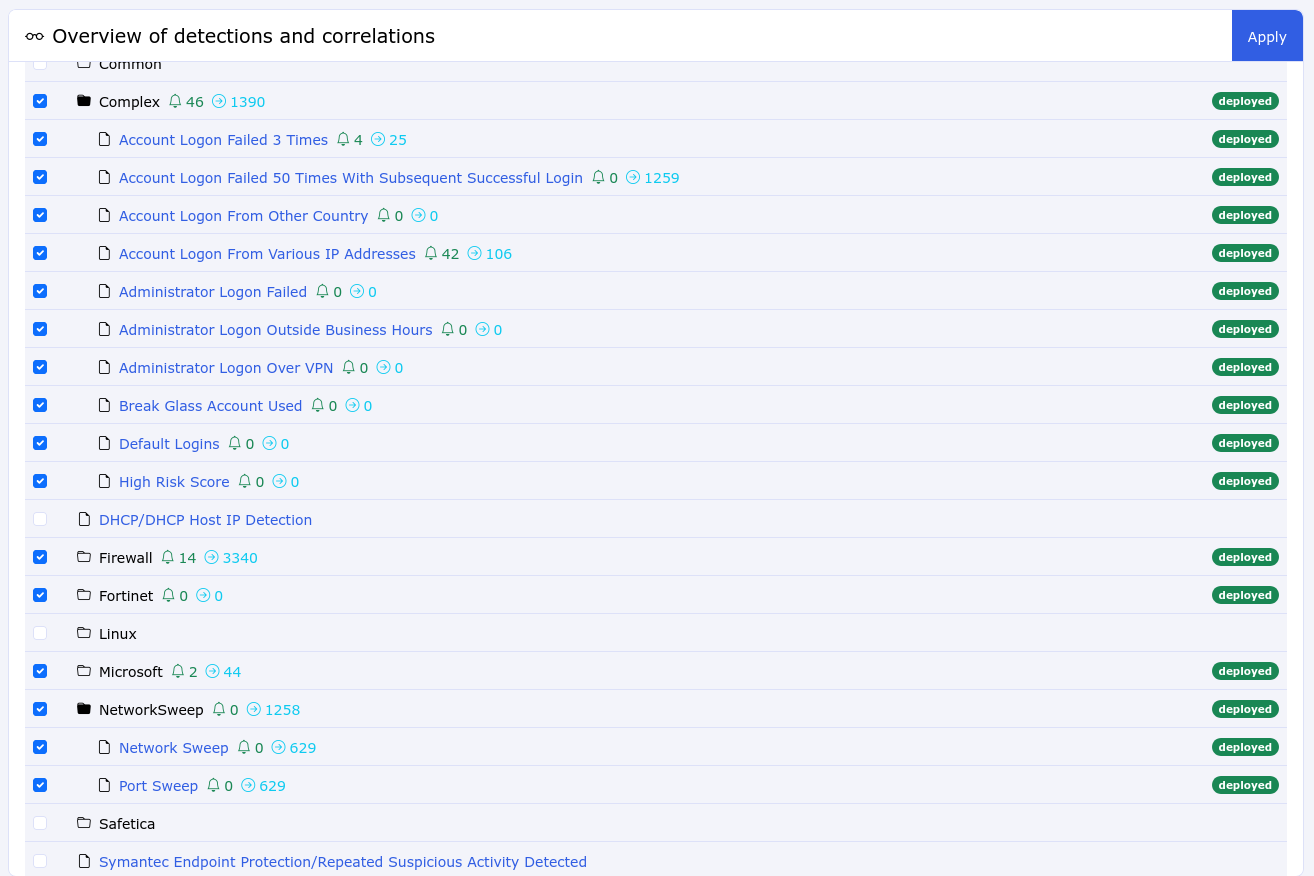The width and height of the screenshot is (1314, 876).
Task: Click the arrow icon showing 629 beside Port Sweep
Action: click(246, 785)
